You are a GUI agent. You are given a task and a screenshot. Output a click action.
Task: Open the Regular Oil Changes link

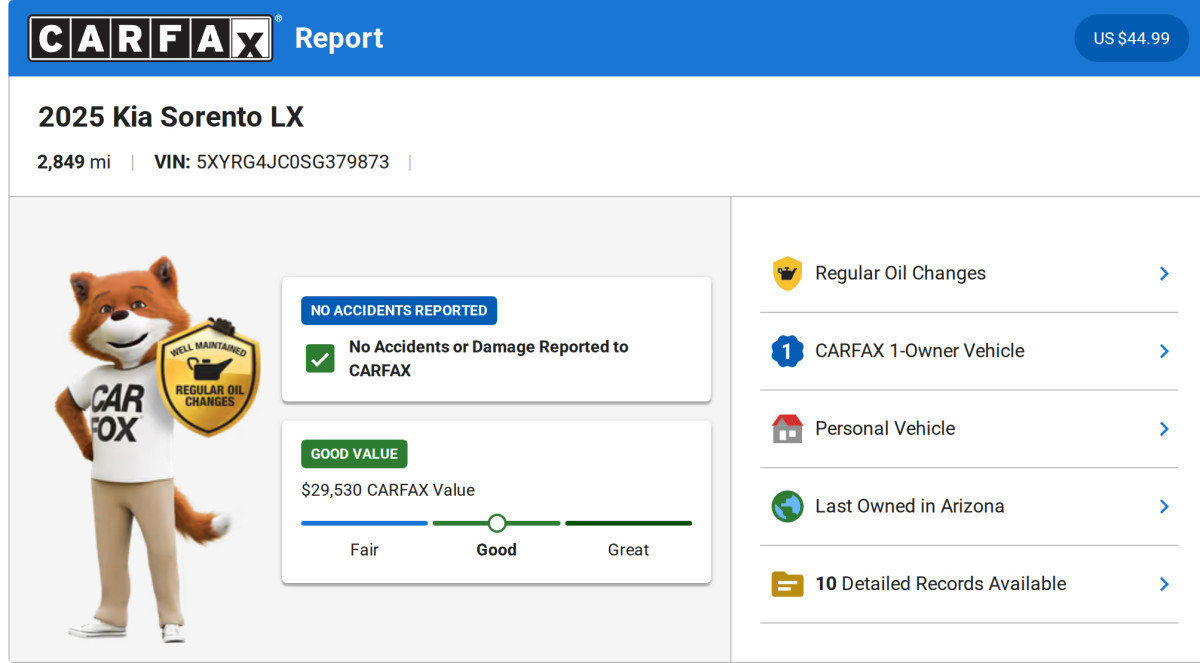(x=969, y=273)
